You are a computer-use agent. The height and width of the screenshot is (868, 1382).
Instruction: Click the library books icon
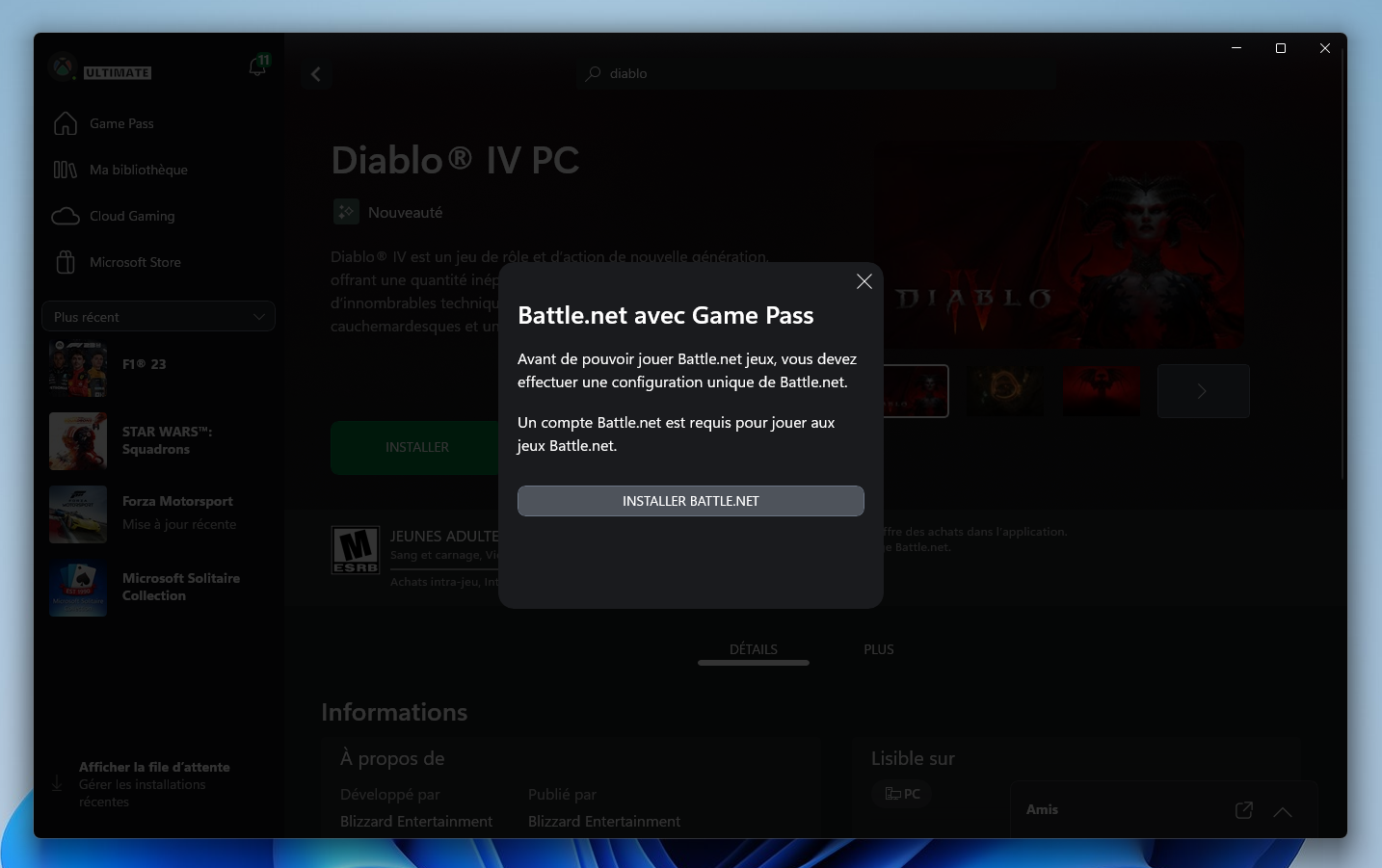tap(66, 170)
